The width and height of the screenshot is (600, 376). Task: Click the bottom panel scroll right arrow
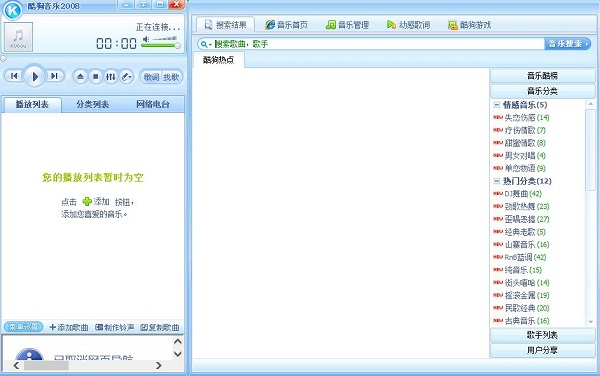[159, 366]
